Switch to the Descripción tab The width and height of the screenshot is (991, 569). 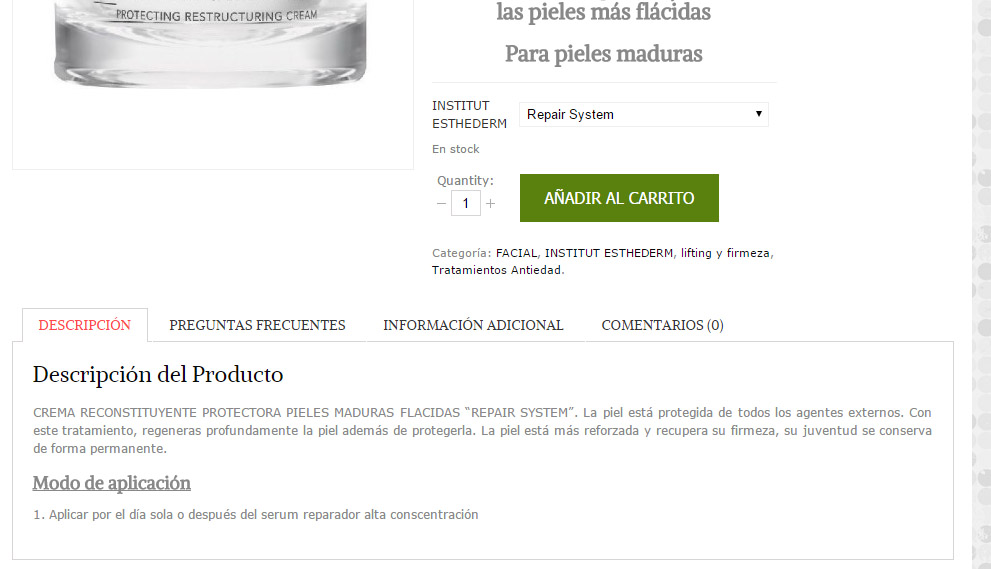(85, 325)
